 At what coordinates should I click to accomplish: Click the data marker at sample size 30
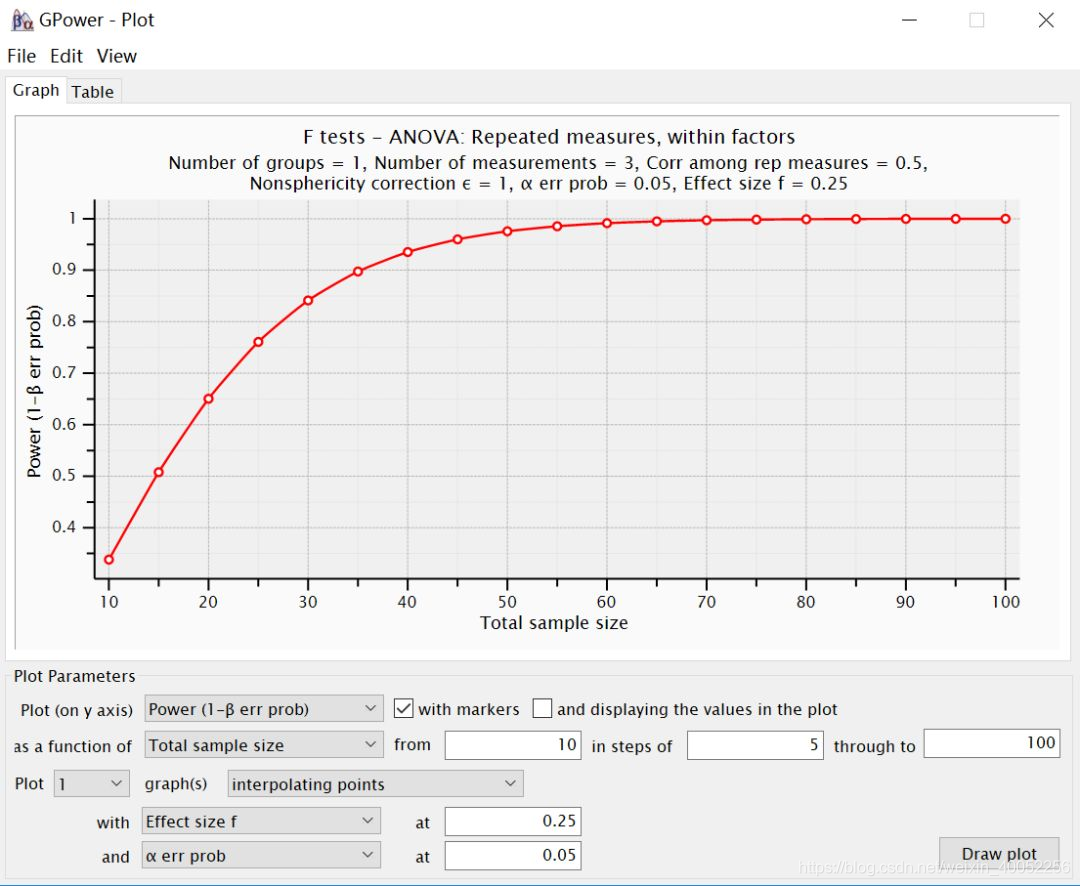308,300
